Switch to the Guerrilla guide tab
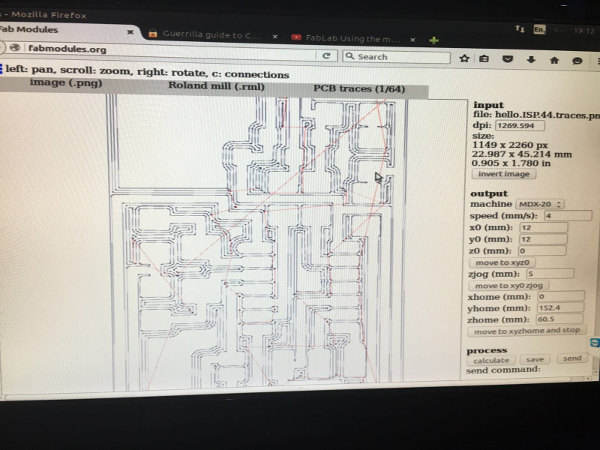 tap(210, 34)
